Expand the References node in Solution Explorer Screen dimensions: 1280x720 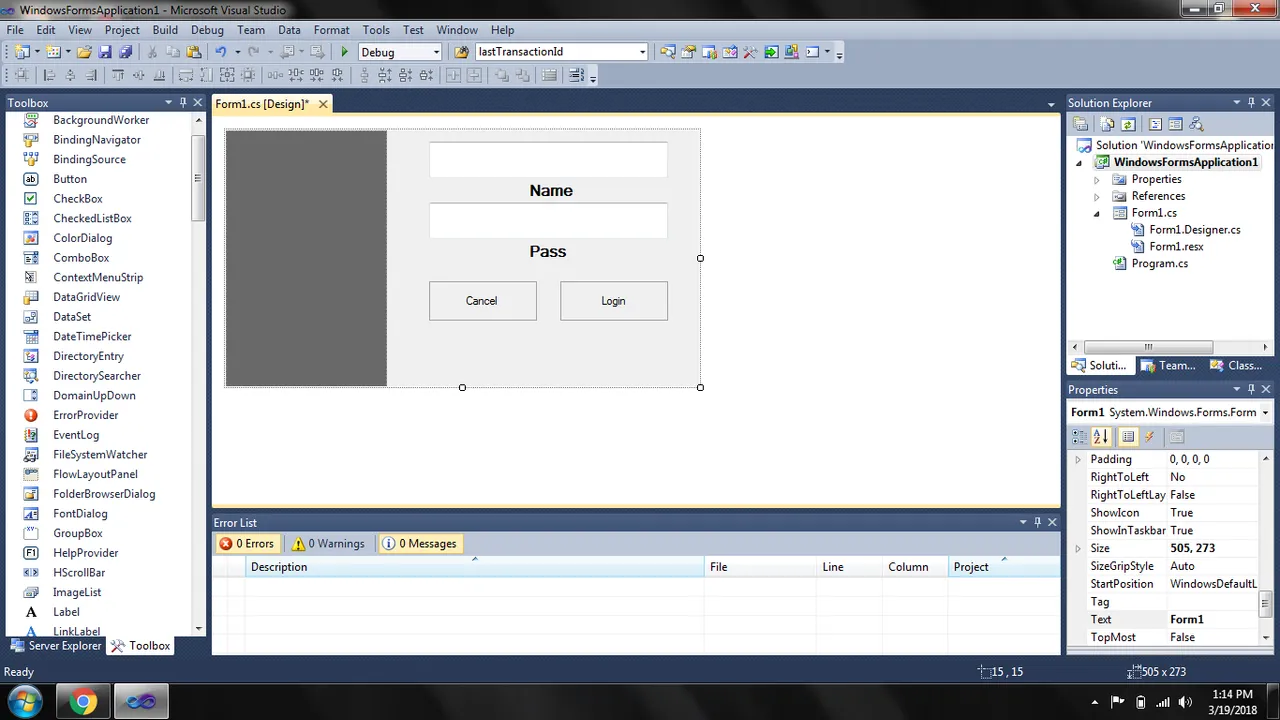(x=1097, y=197)
